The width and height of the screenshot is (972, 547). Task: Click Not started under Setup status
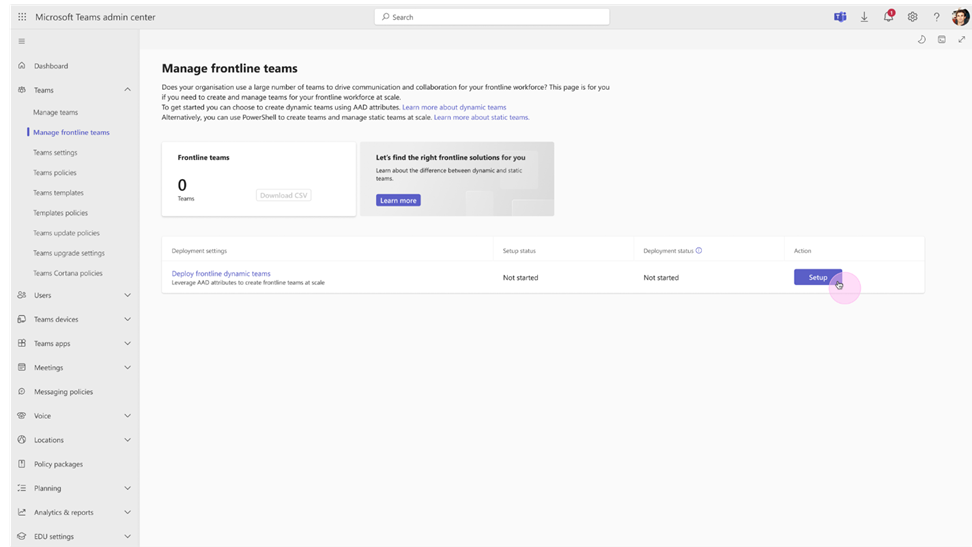click(x=520, y=278)
